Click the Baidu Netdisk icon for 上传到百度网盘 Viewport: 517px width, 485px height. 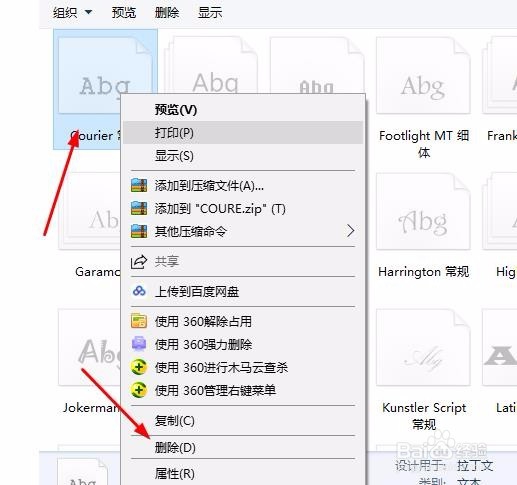pyautogui.click(x=139, y=291)
